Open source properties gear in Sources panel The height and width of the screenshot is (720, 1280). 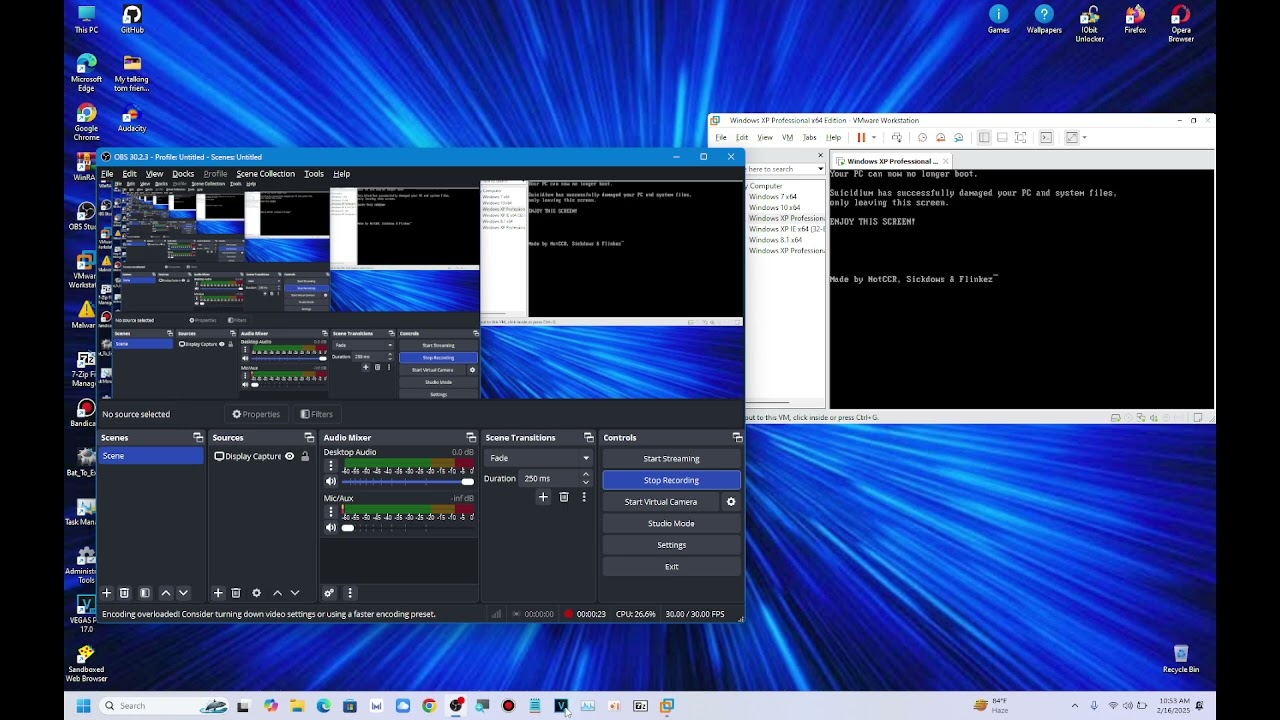click(x=256, y=593)
